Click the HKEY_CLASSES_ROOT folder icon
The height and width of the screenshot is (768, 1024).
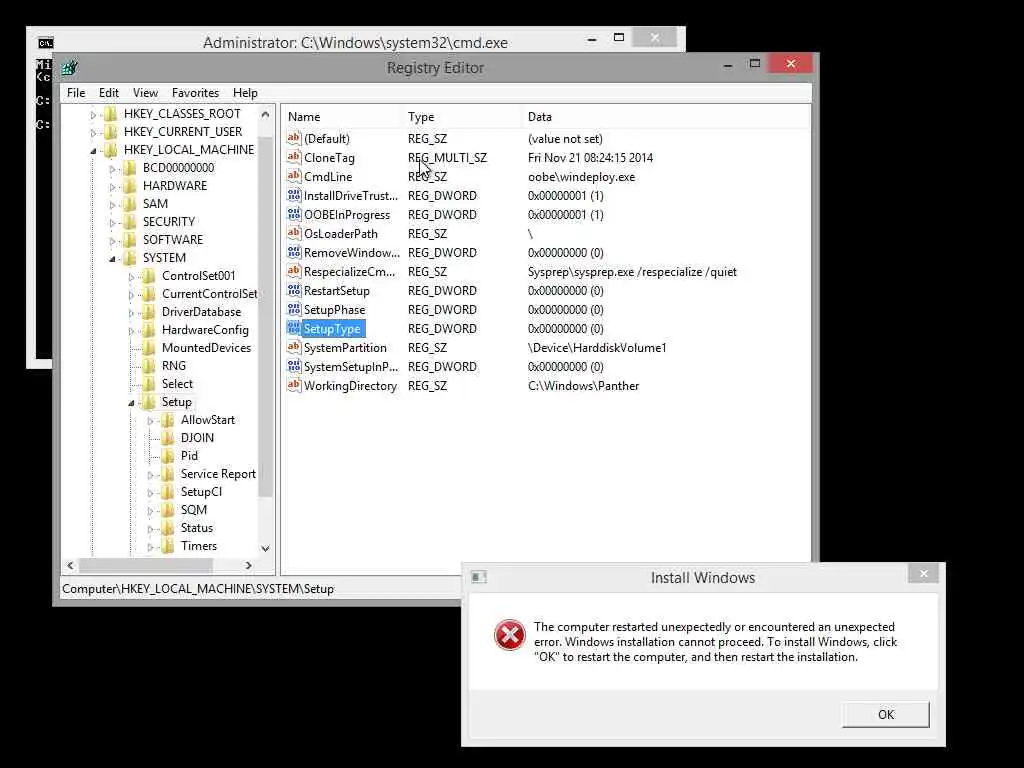tap(111, 114)
